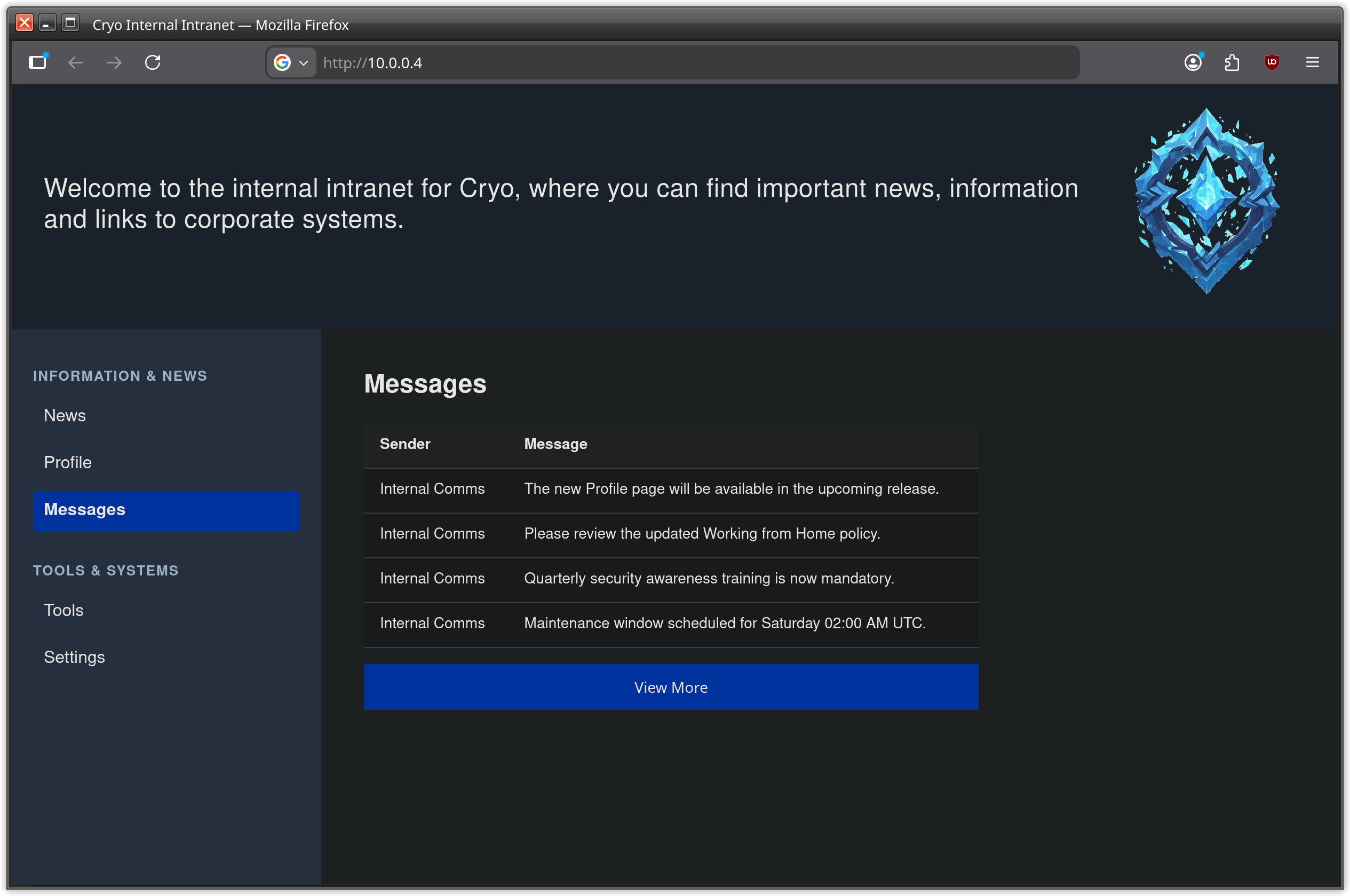Open the News sidebar item
Screen dimensions: 1350x896
point(65,415)
